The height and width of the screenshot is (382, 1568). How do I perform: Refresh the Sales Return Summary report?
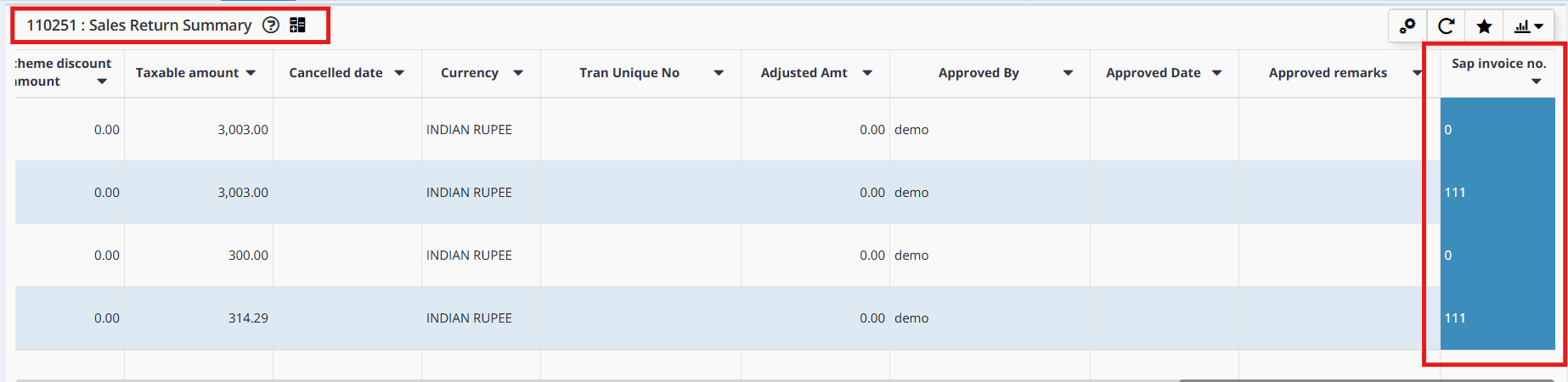click(1446, 26)
